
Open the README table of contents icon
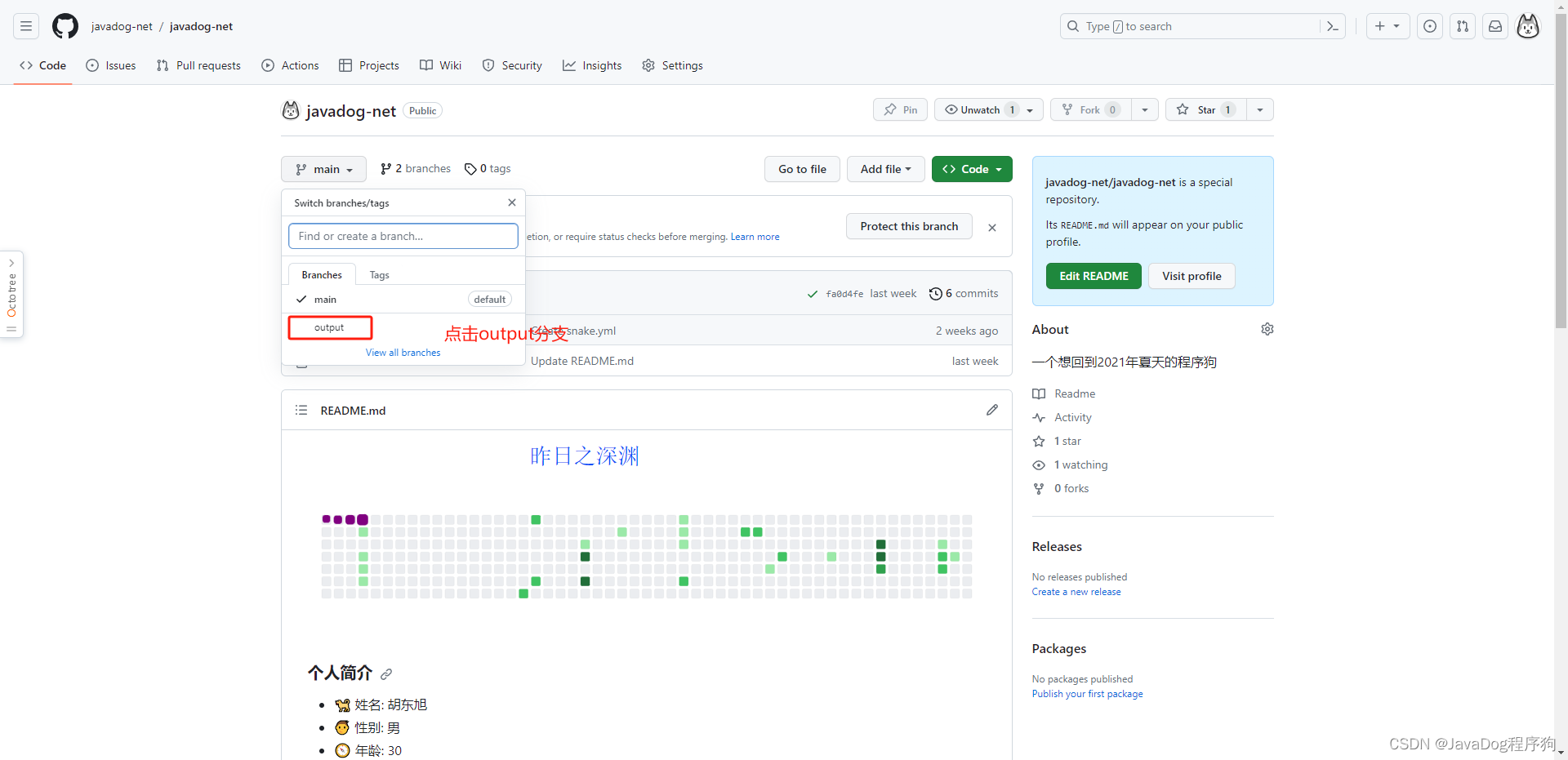[301, 410]
